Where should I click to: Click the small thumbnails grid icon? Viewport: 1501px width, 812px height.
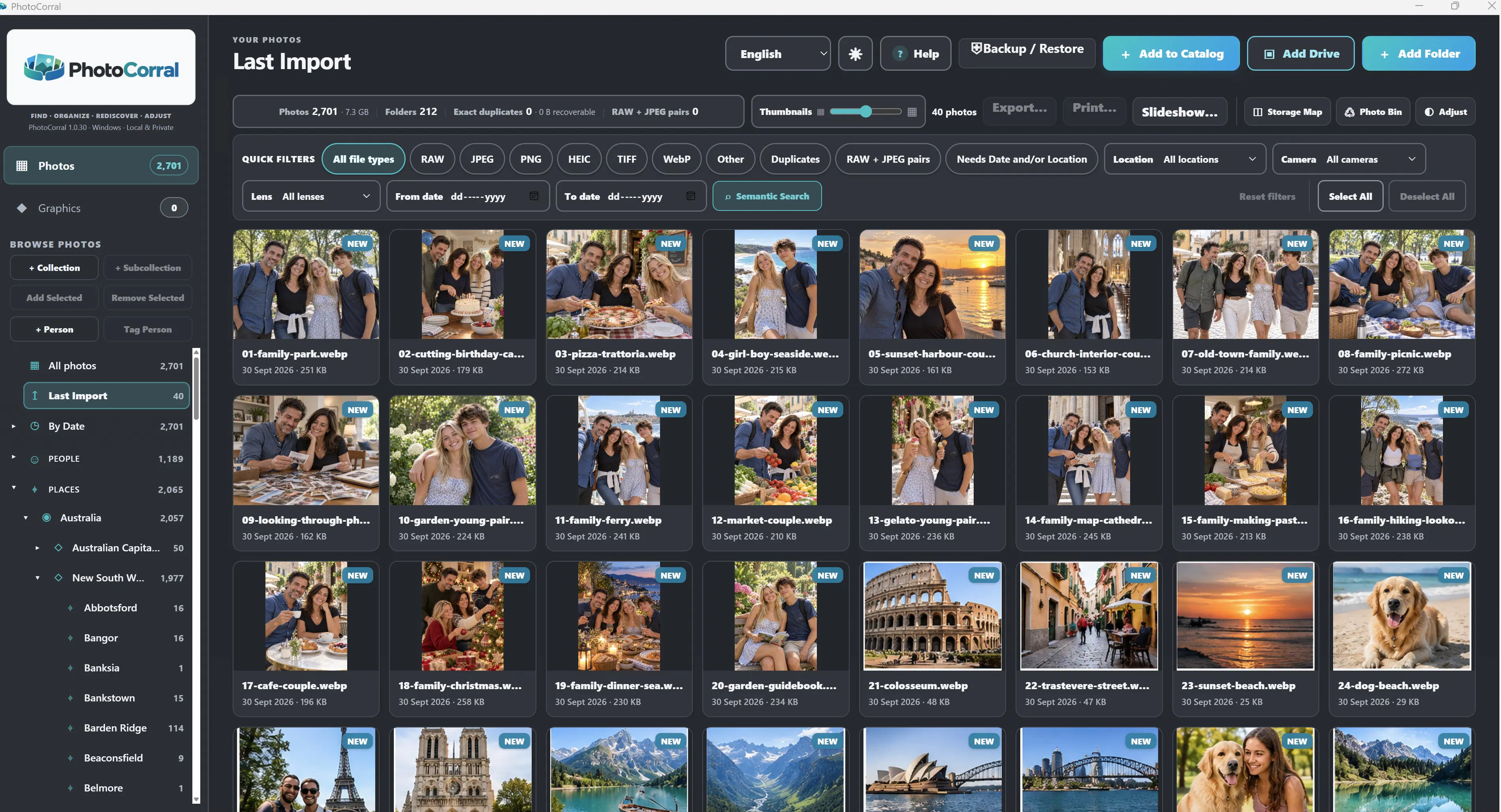[x=820, y=112]
